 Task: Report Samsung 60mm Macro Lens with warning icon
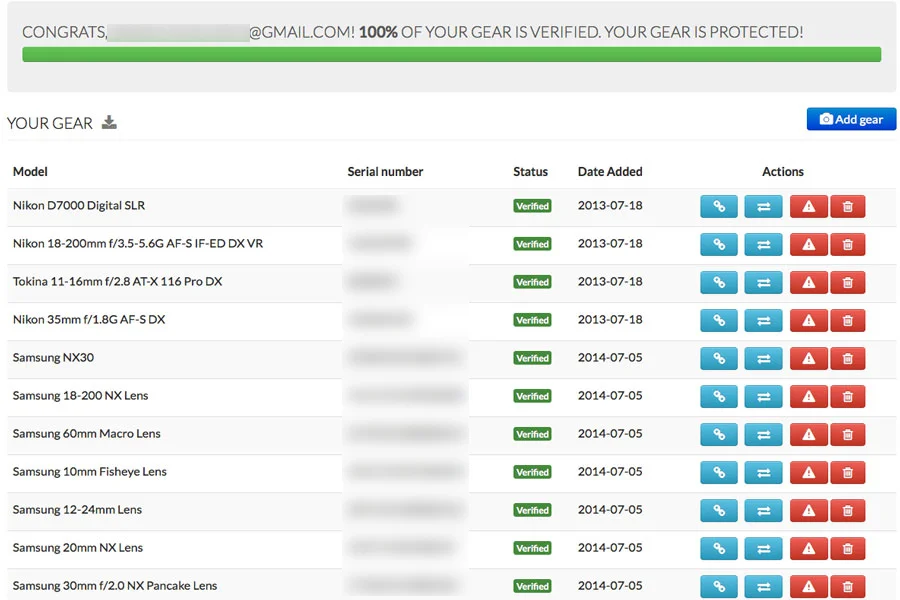coord(808,435)
